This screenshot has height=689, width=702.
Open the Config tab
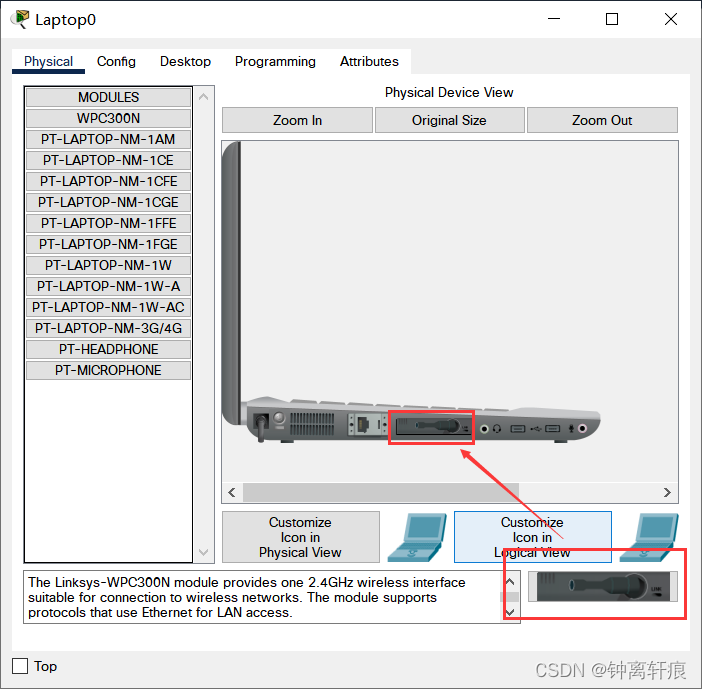coord(116,61)
